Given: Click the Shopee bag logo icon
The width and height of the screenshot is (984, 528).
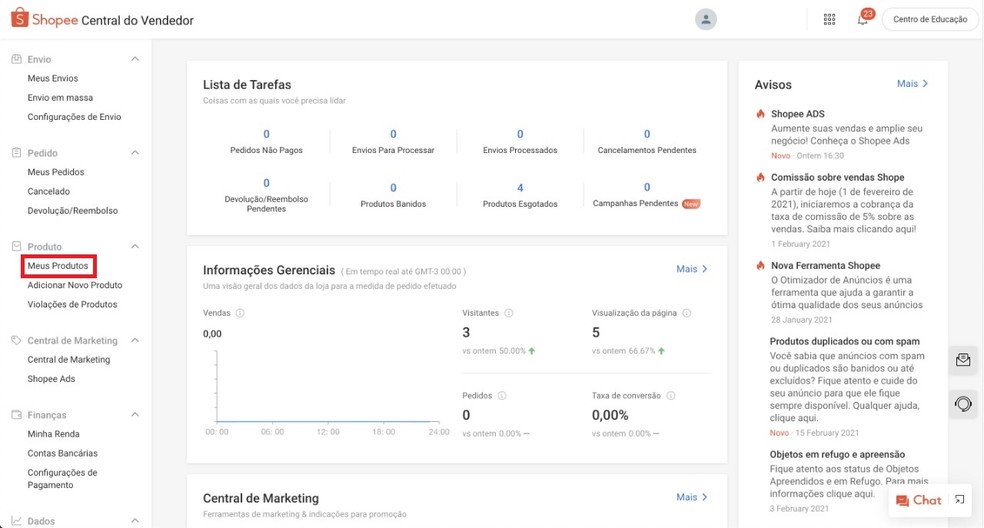Looking at the screenshot, I should coord(19,18).
